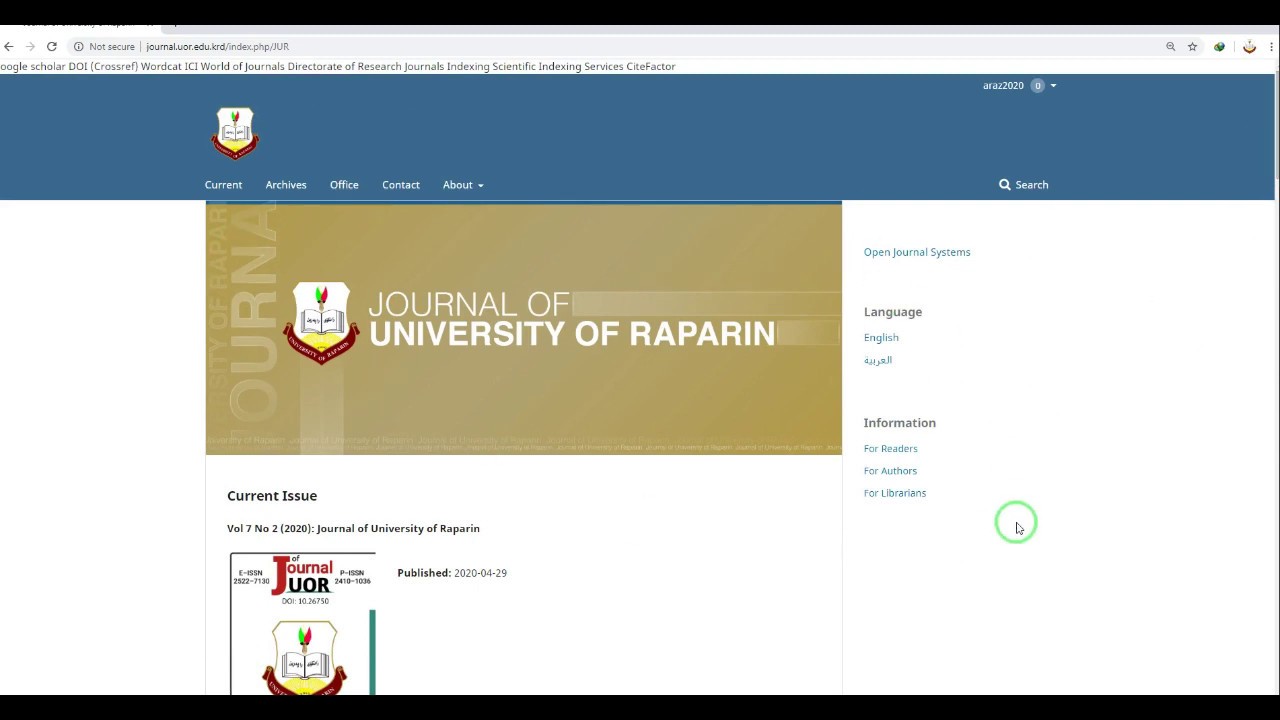This screenshot has height=720, width=1280.
Task: Click the Not secure info icon
Action: tap(78, 46)
